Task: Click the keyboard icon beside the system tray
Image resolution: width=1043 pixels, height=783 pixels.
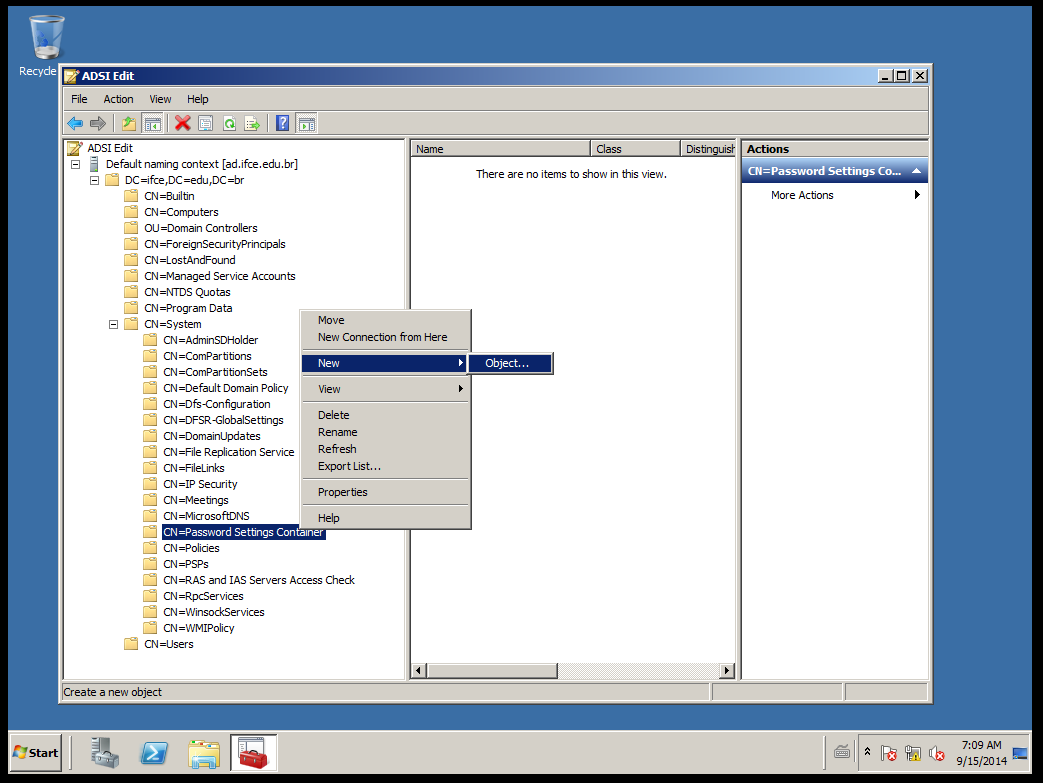Action: tap(842, 752)
